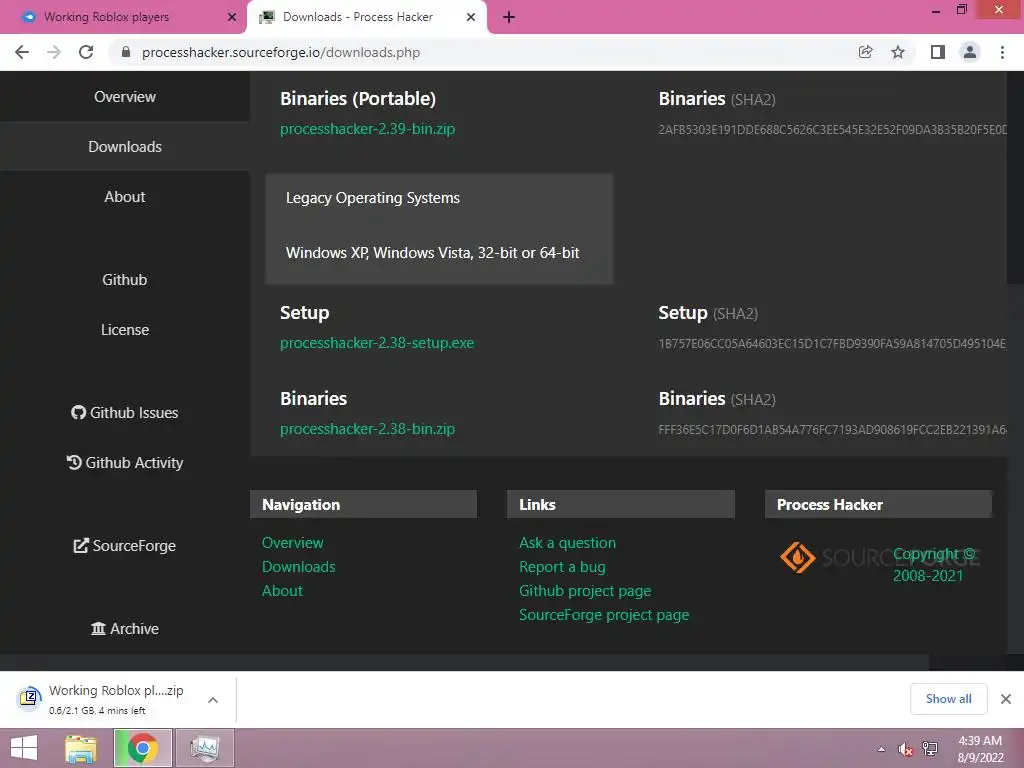Download processhacker-2.39-bin.zip
This screenshot has width=1024, height=768.
[x=368, y=129]
